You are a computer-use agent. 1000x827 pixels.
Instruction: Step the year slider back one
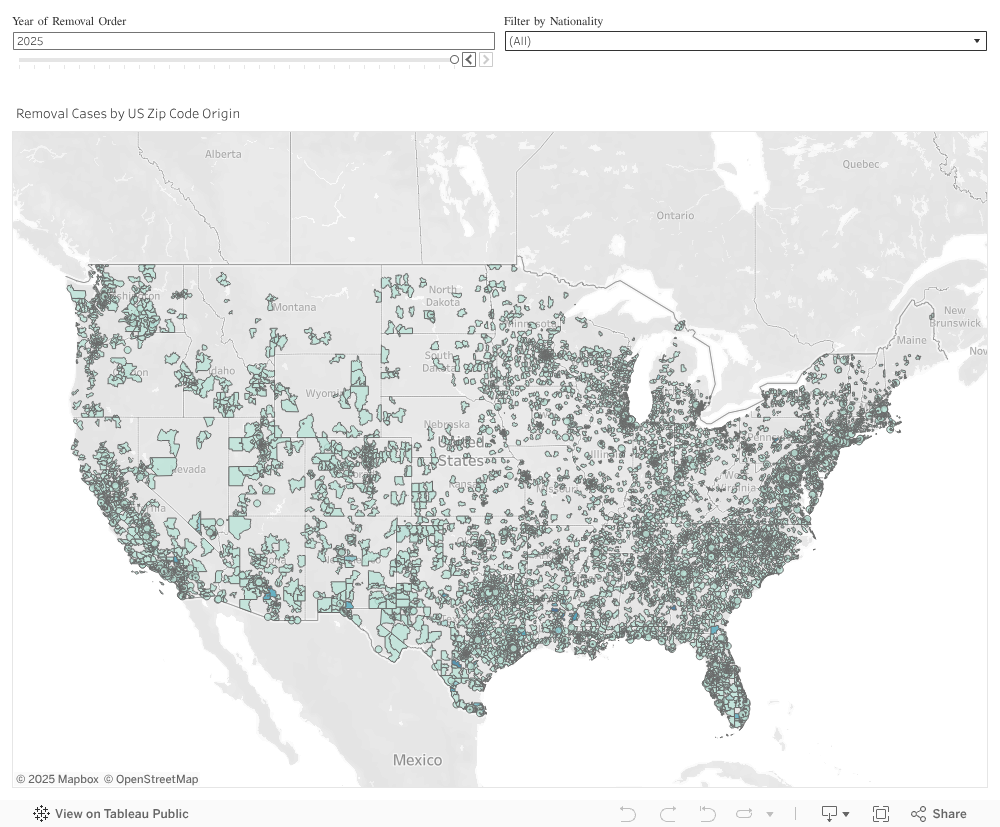click(x=469, y=59)
